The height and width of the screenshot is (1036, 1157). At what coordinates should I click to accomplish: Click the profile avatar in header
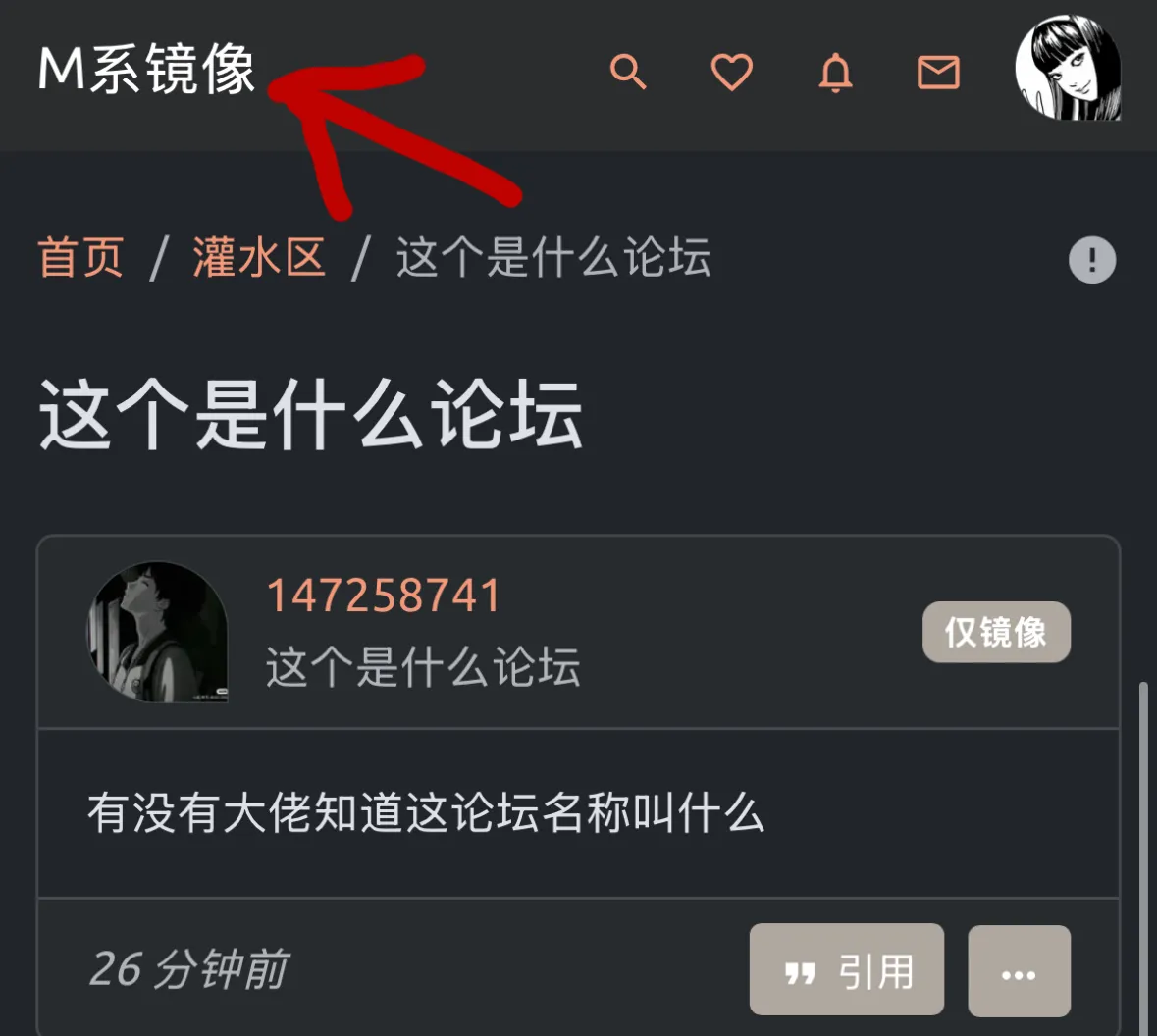[1068, 68]
